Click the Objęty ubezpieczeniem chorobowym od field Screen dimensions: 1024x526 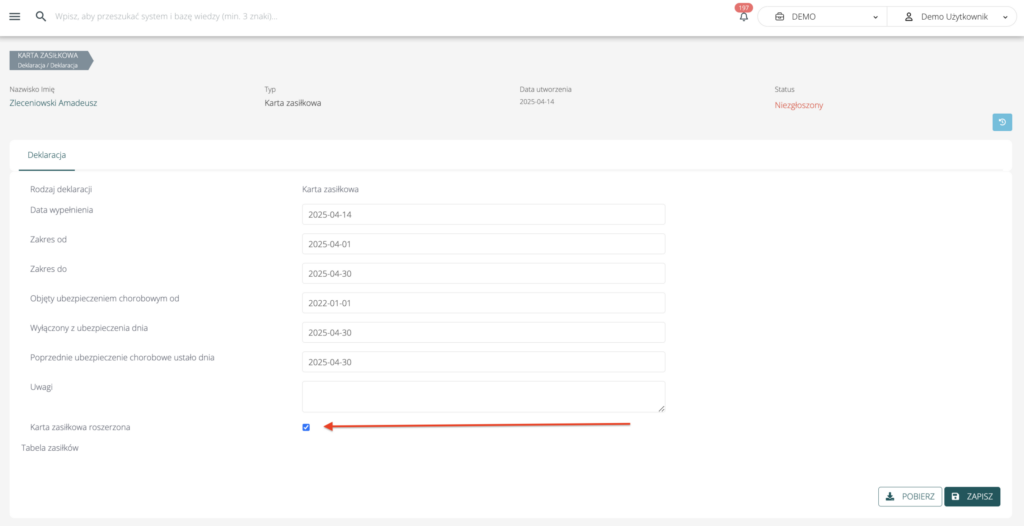coord(483,303)
